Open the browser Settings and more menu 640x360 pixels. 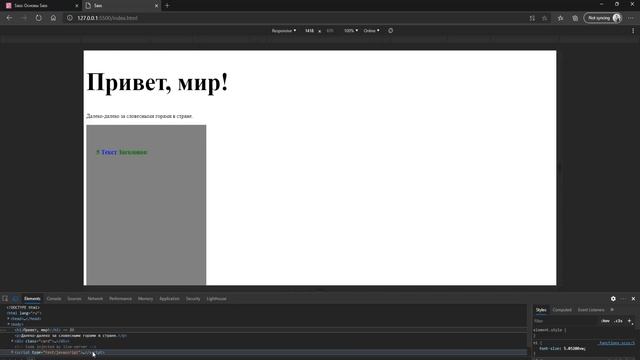(631, 18)
